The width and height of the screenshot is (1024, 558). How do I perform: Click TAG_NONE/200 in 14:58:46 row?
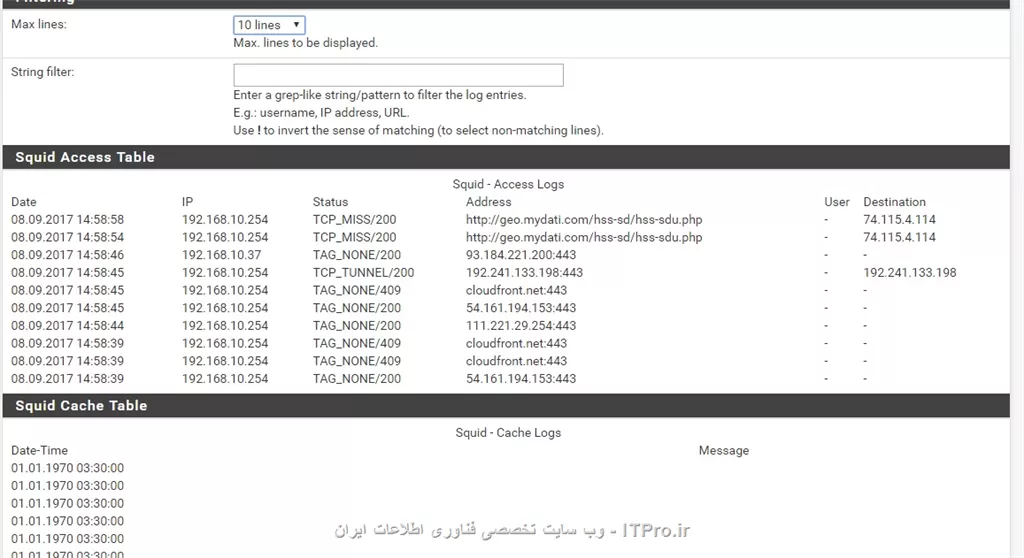[357, 255]
